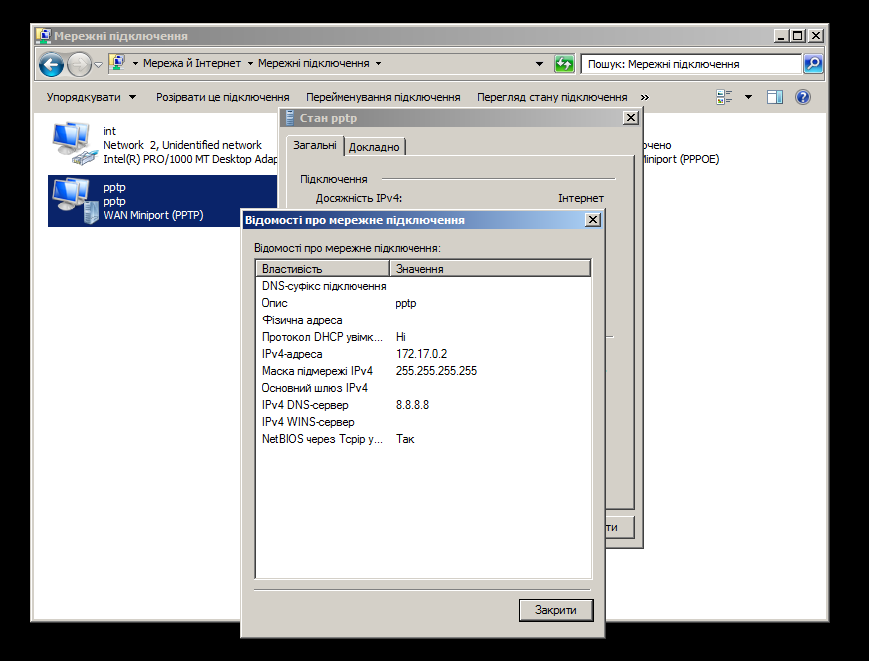The height and width of the screenshot is (661, 869).
Task: Click the Властивість column header
Action: tap(321, 269)
